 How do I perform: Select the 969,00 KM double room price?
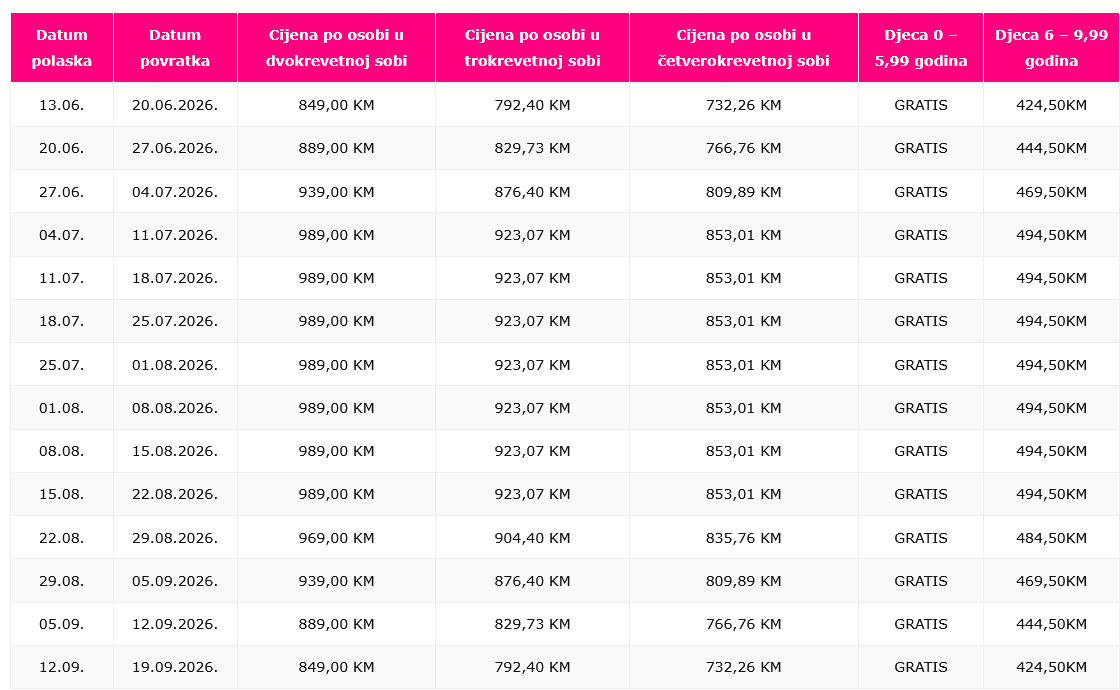[336, 538]
